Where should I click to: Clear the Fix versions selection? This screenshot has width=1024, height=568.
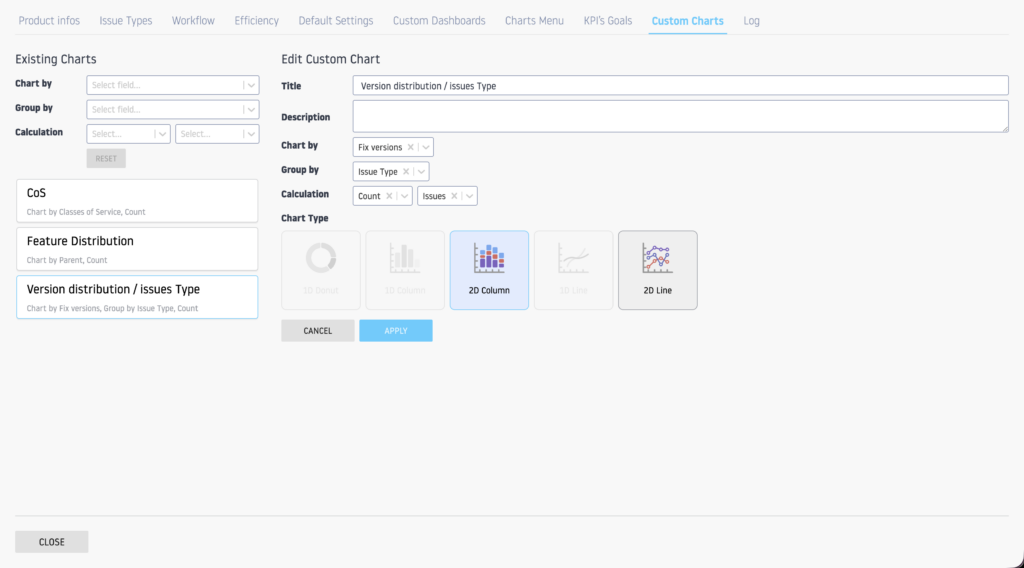tap(410, 147)
